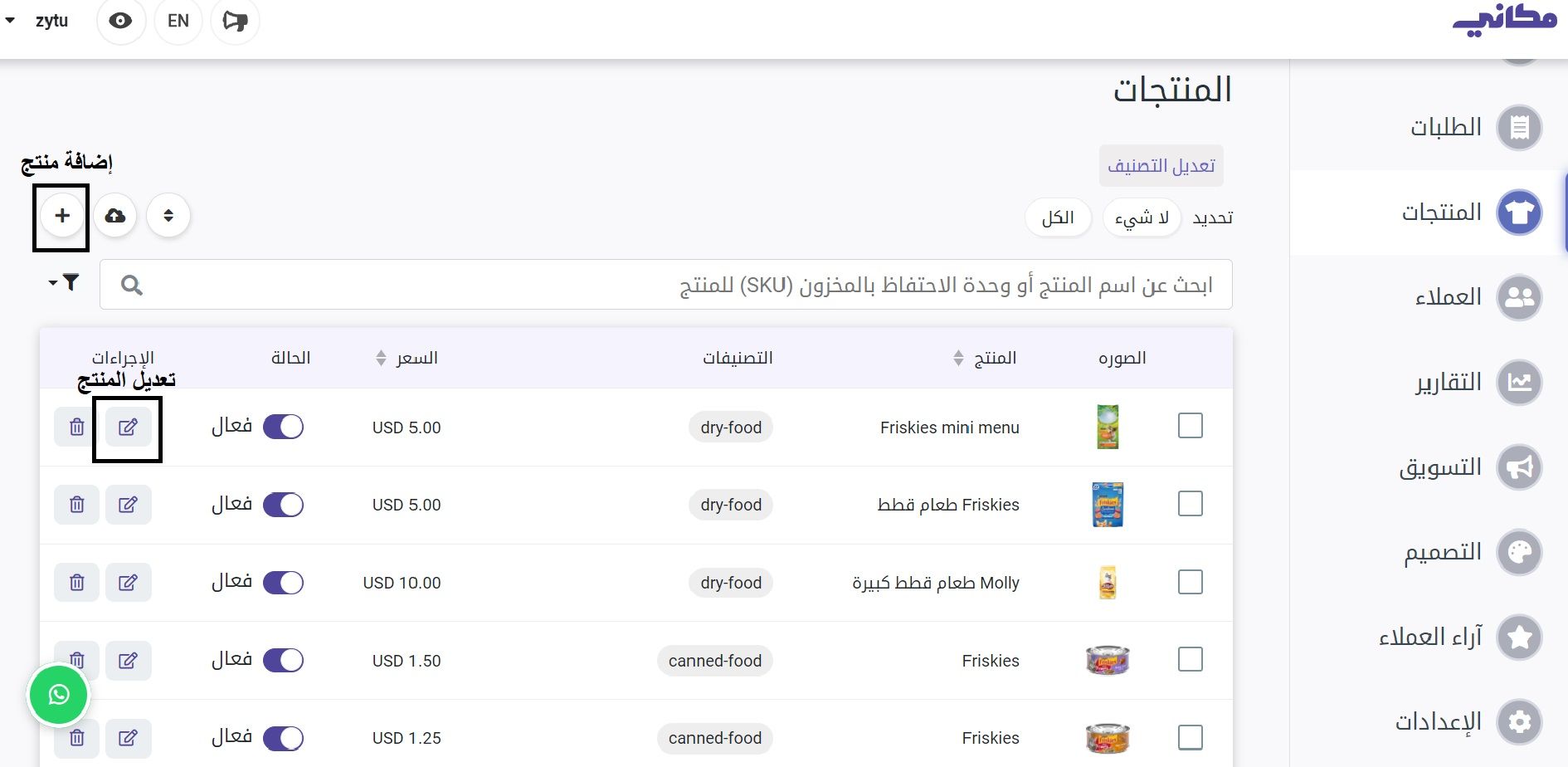
Task: Edit the Friskies طعام قطط product
Action: (x=128, y=505)
